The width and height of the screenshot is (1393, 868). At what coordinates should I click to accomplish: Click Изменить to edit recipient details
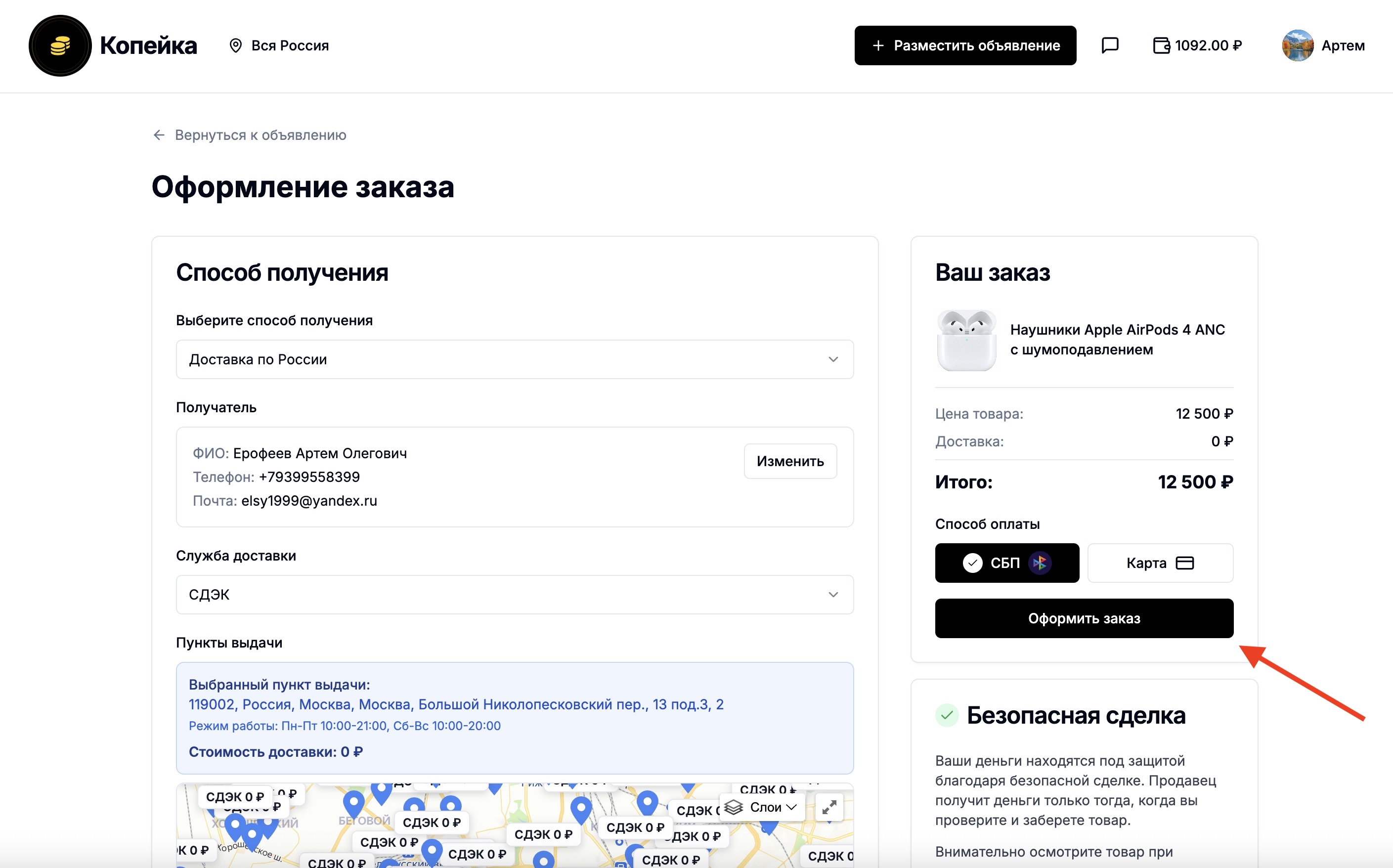tap(790, 461)
